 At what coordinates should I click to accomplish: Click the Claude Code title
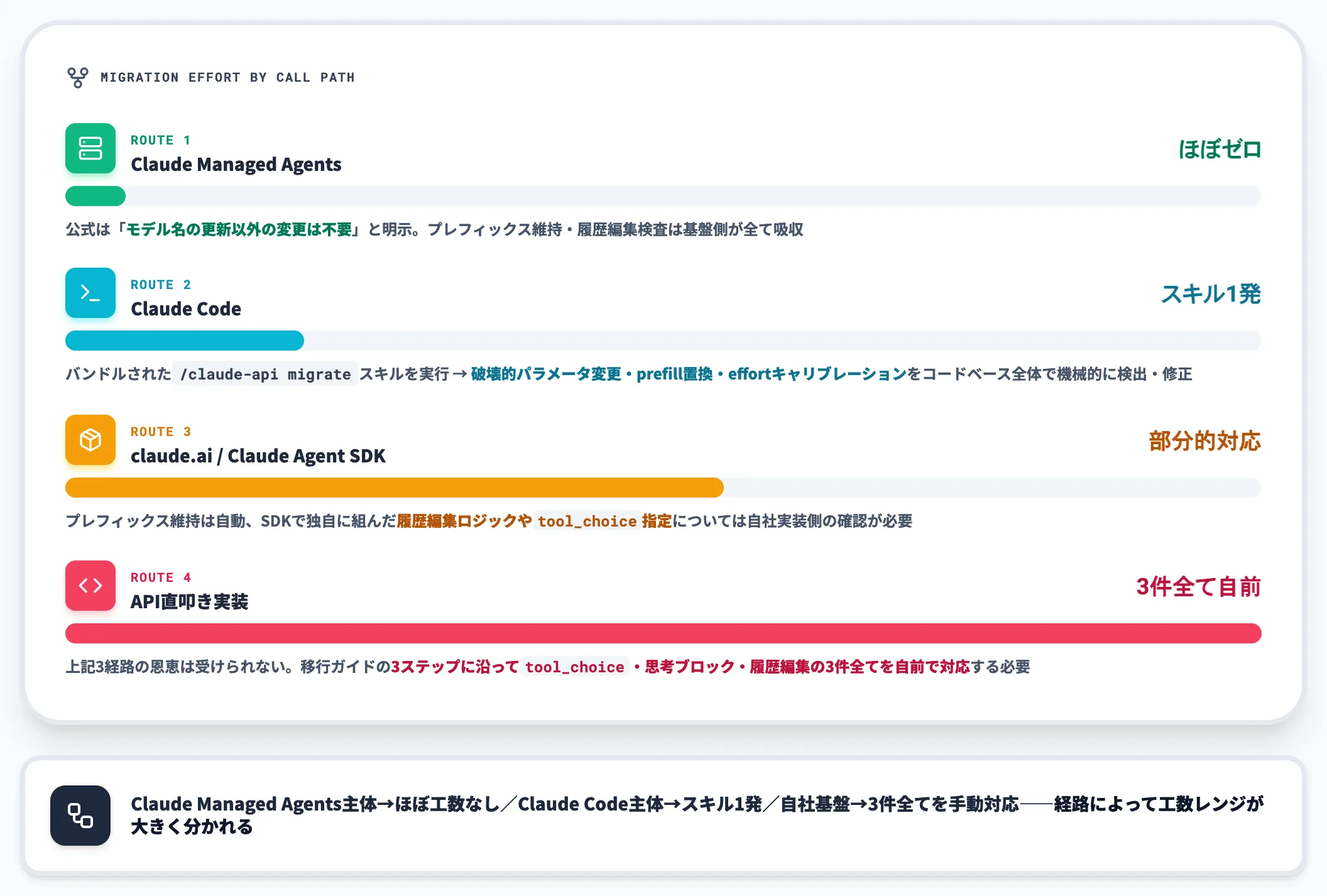186,309
